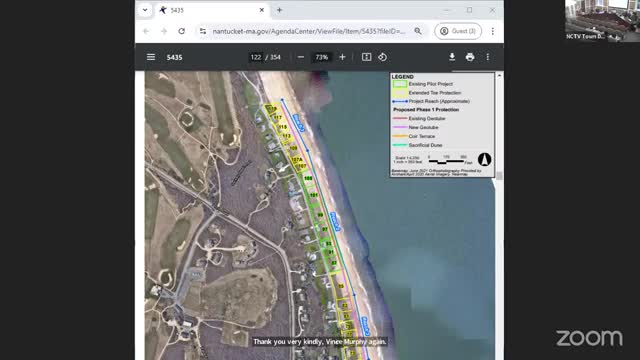The height and width of the screenshot is (360, 640).
Task: Open PDF viewer more actions menu
Action: [x=488, y=57]
